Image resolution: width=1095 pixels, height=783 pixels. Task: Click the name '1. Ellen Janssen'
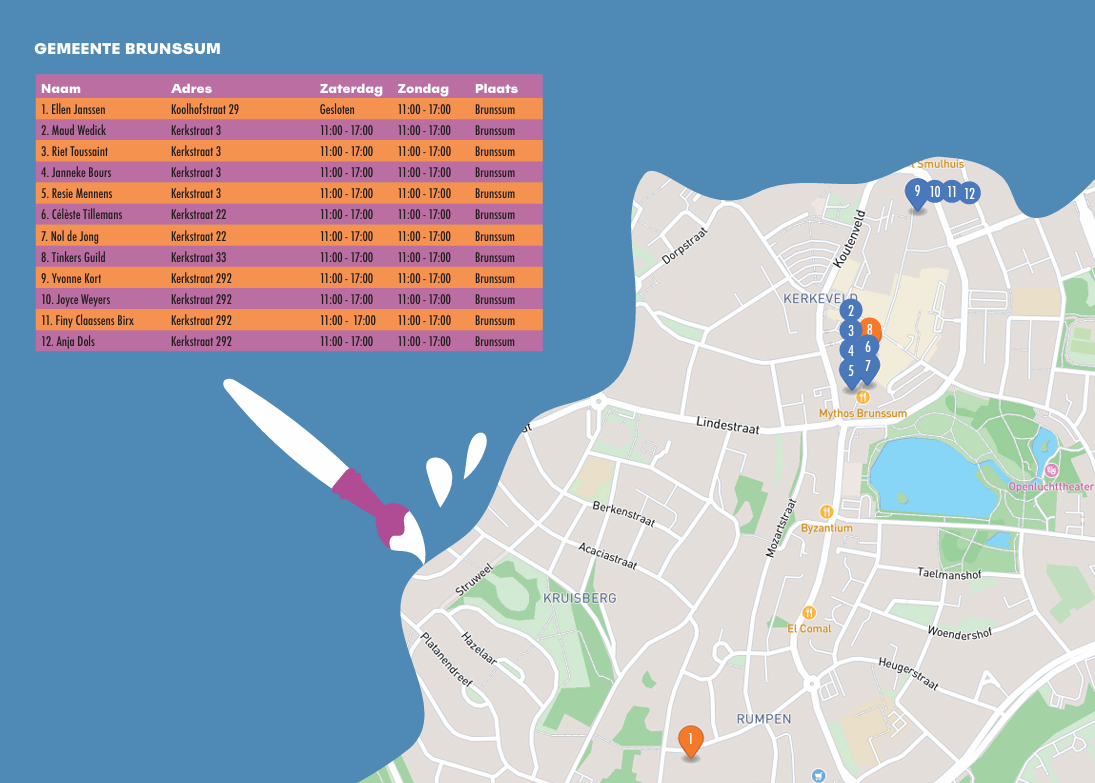click(x=73, y=110)
